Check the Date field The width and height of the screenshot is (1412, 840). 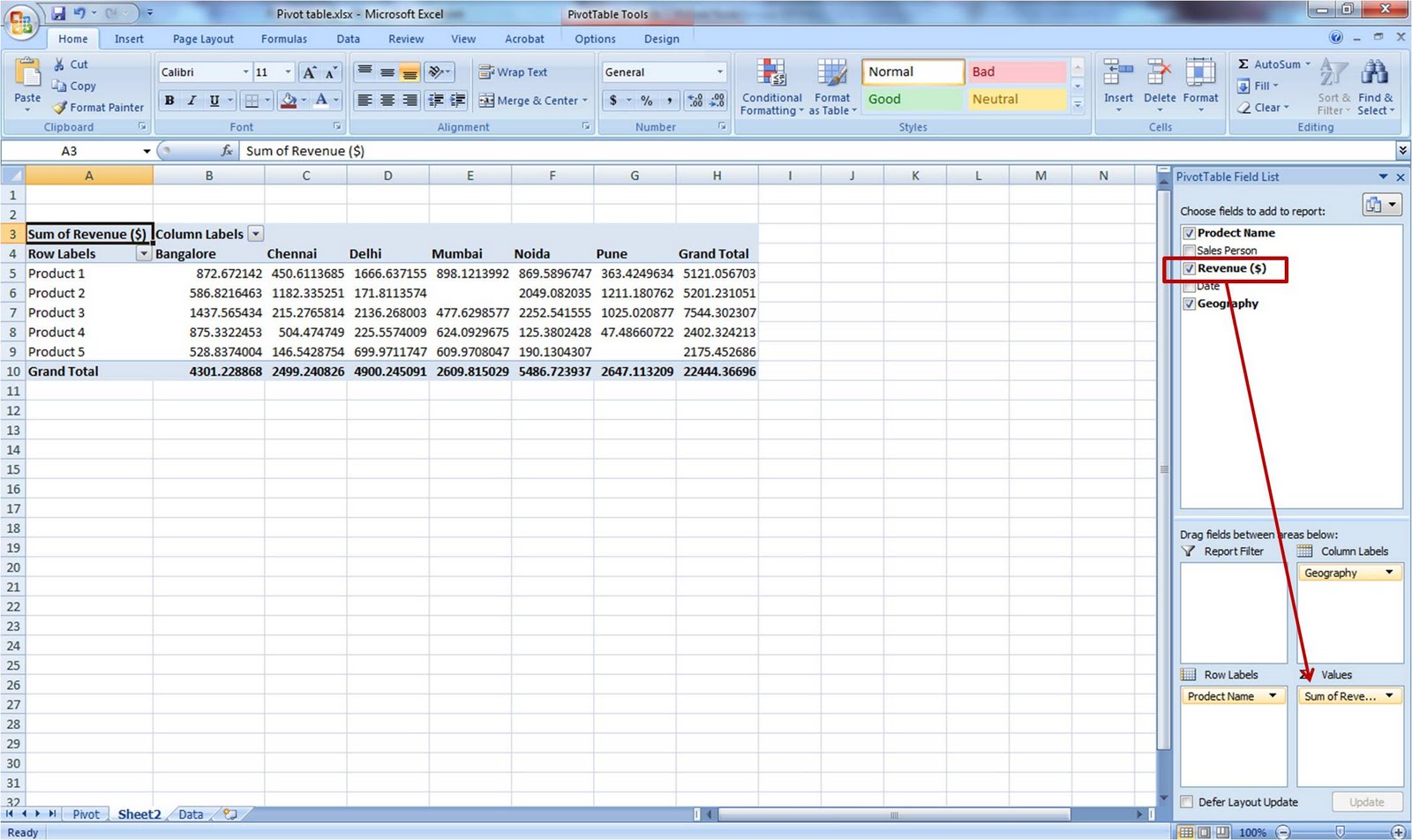click(1190, 286)
